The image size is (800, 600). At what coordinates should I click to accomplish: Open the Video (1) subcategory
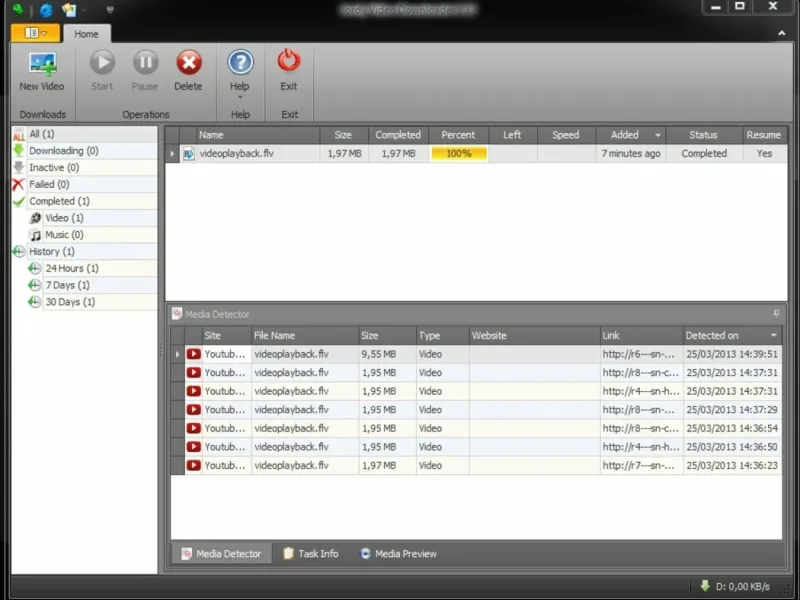(x=92, y=218)
